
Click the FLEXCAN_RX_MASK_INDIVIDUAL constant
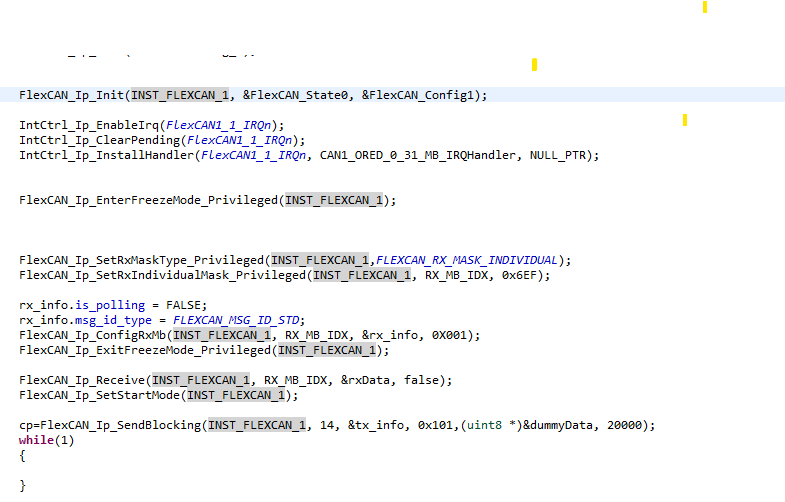467,260
